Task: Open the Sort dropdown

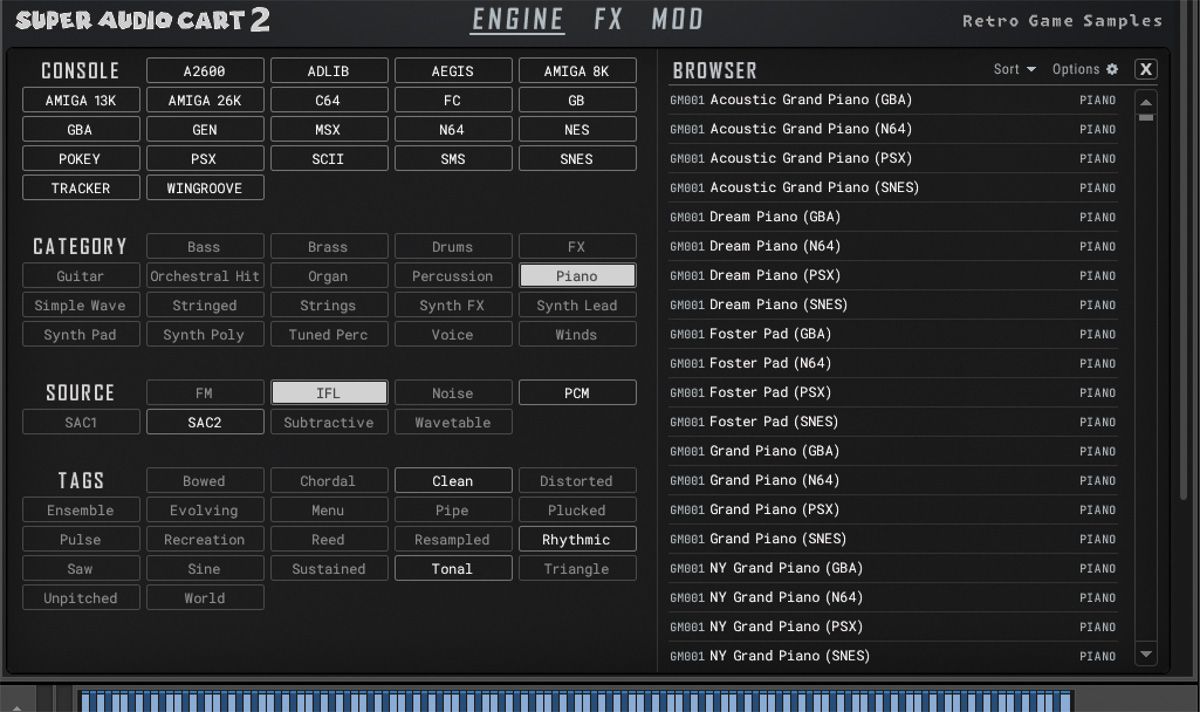Action: click(x=1014, y=69)
